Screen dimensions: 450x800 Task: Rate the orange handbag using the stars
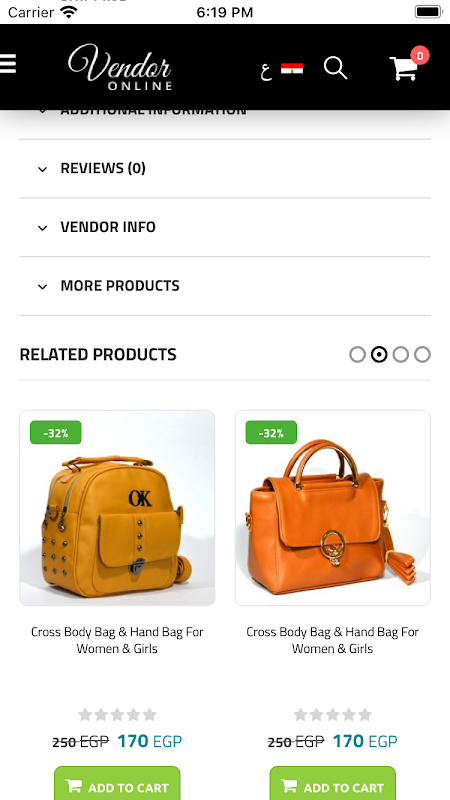[x=333, y=714]
